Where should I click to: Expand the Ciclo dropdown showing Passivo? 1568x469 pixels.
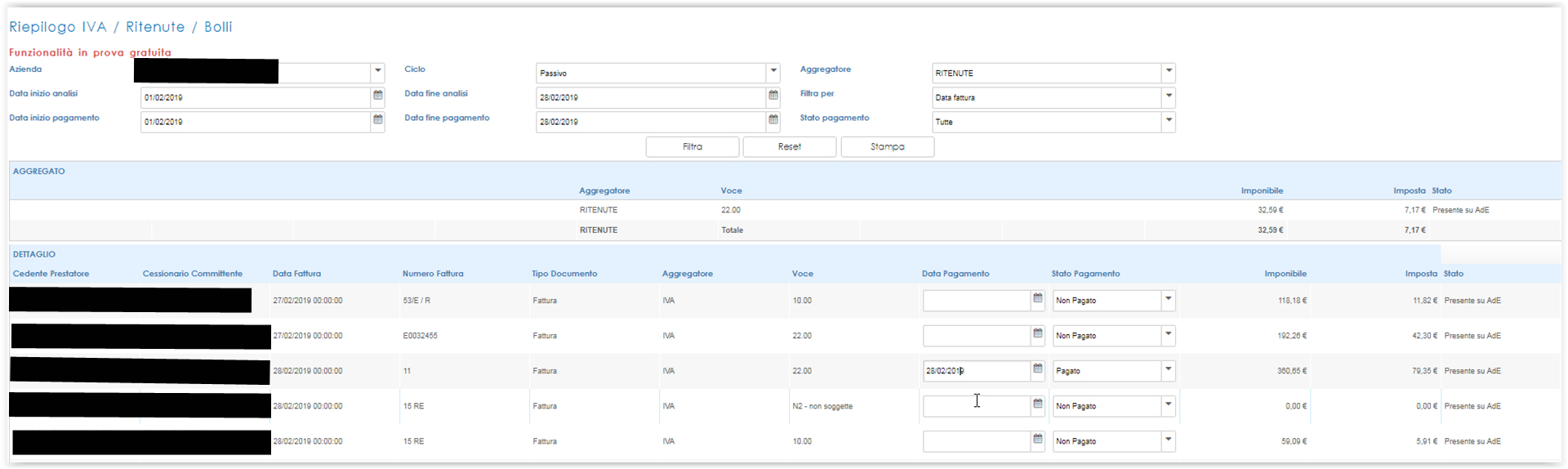773,72
